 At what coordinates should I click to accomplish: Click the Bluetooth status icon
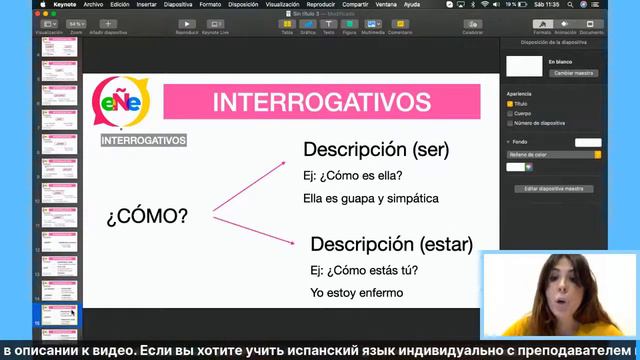click(473, 4)
